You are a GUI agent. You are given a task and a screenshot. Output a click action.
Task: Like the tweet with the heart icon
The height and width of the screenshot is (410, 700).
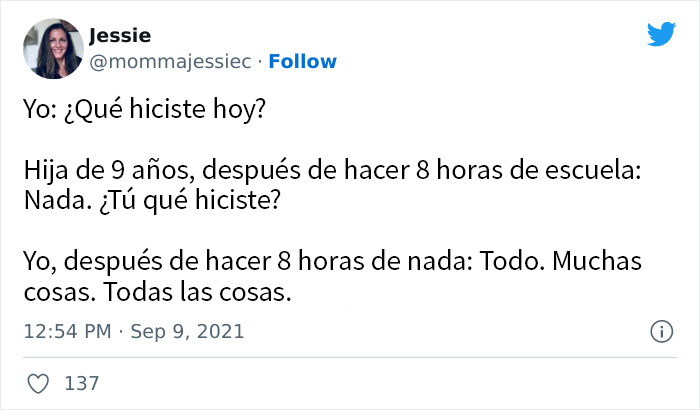click(36, 382)
